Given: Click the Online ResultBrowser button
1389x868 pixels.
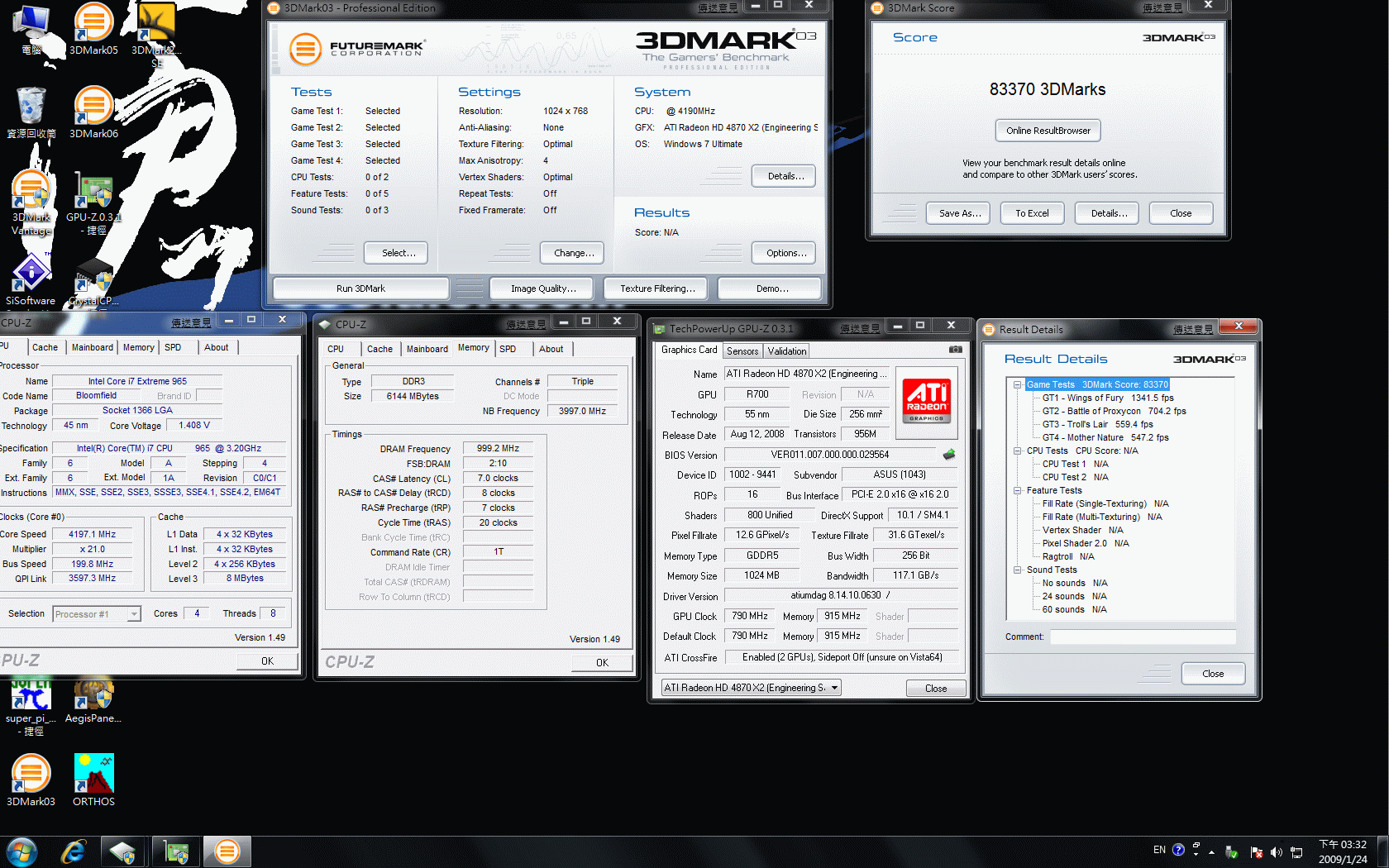Looking at the screenshot, I should pyautogui.click(x=1048, y=131).
